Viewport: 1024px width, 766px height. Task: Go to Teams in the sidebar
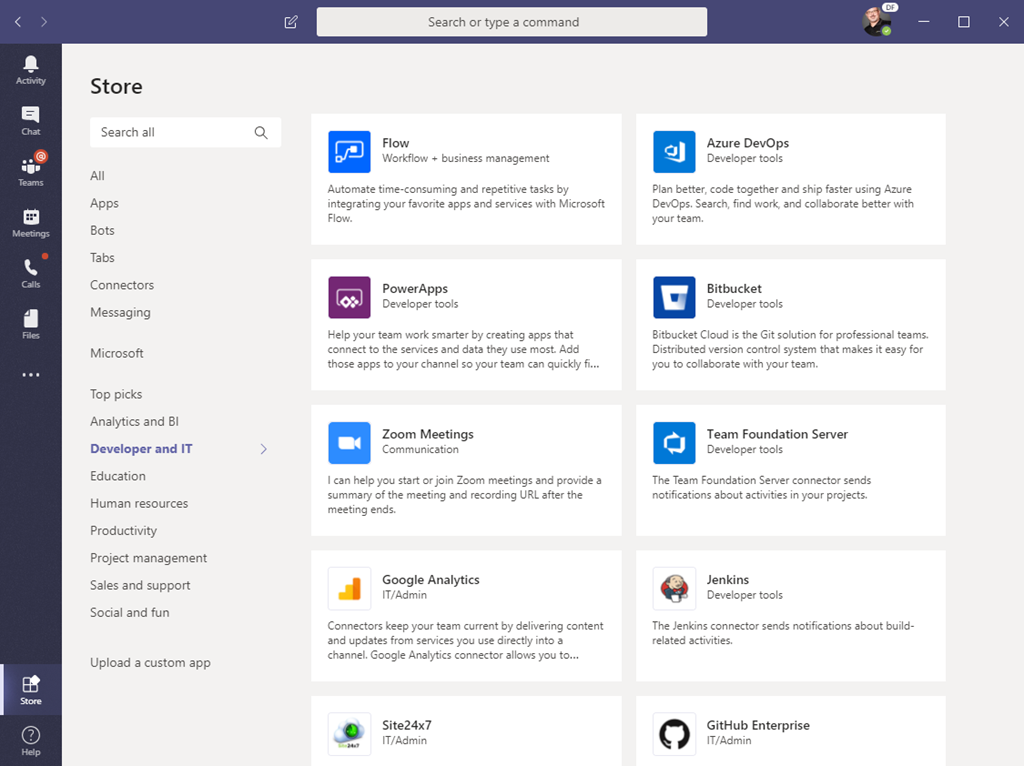31,171
